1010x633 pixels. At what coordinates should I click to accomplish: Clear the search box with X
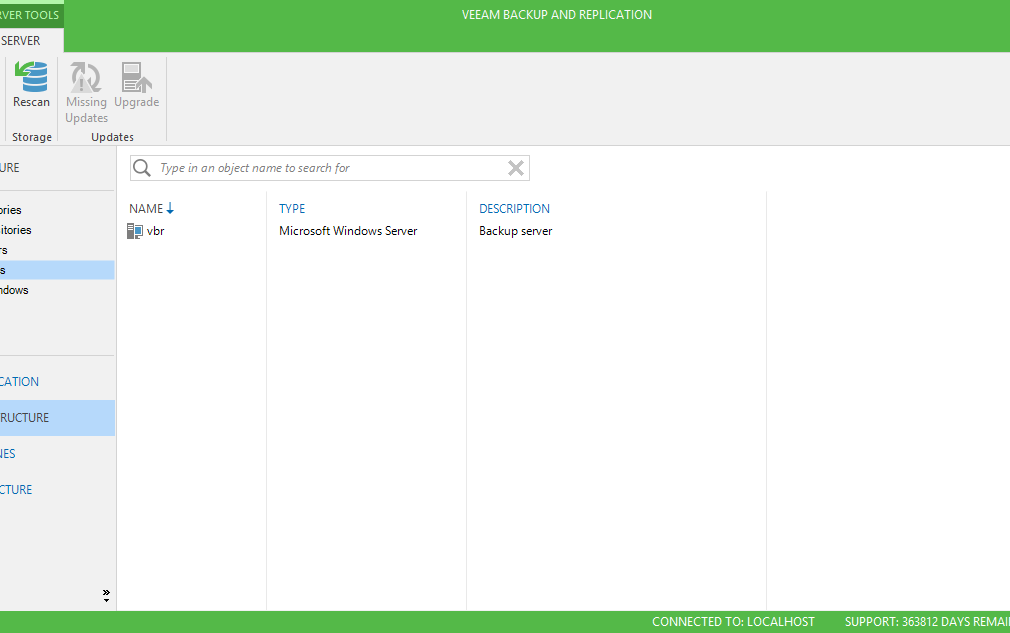coord(515,168)
